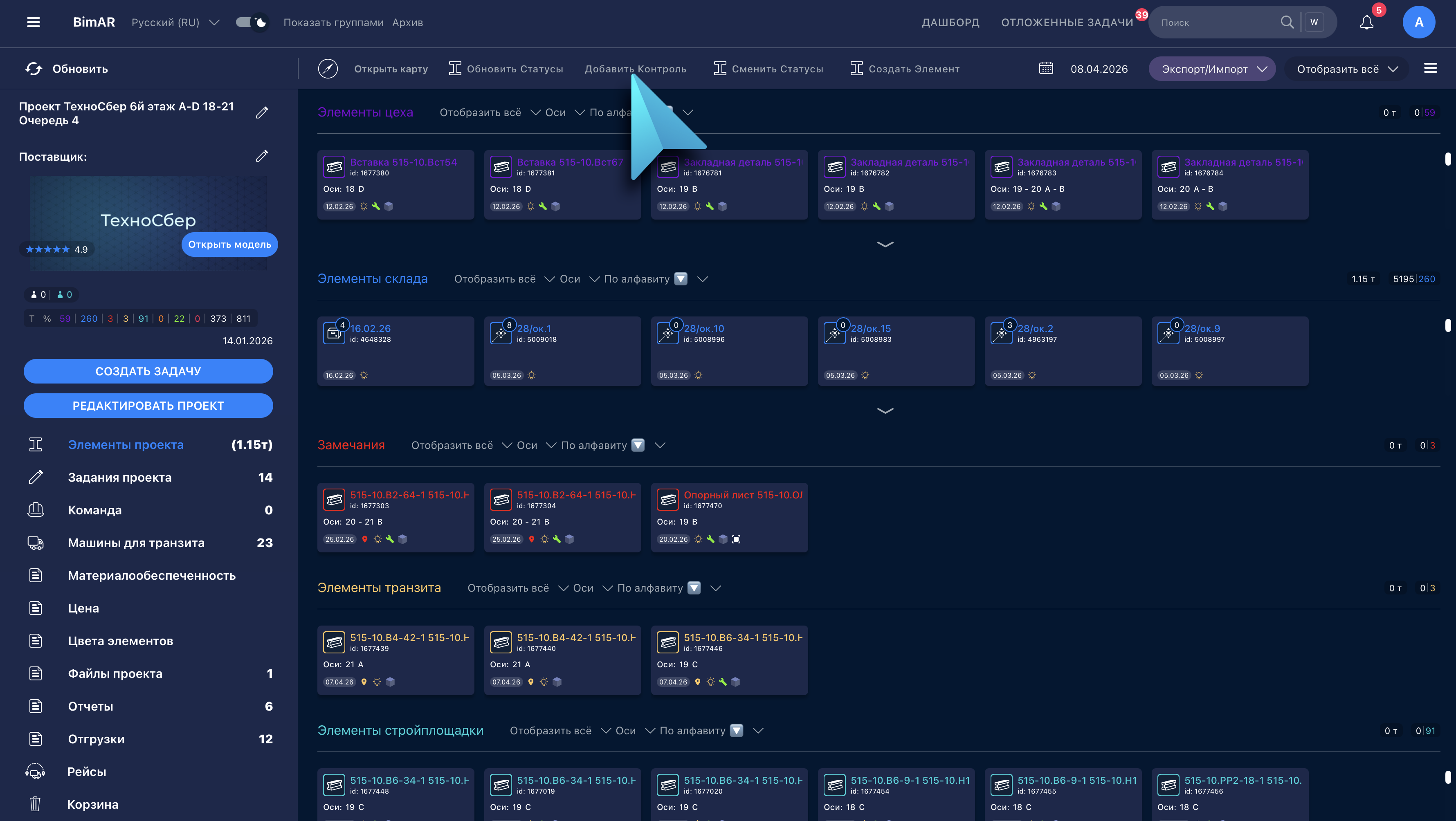This screenshot has width=1456, height=821.
Task: Click the refresh arrows icon beside Обновить
Action: coord(34,68)
